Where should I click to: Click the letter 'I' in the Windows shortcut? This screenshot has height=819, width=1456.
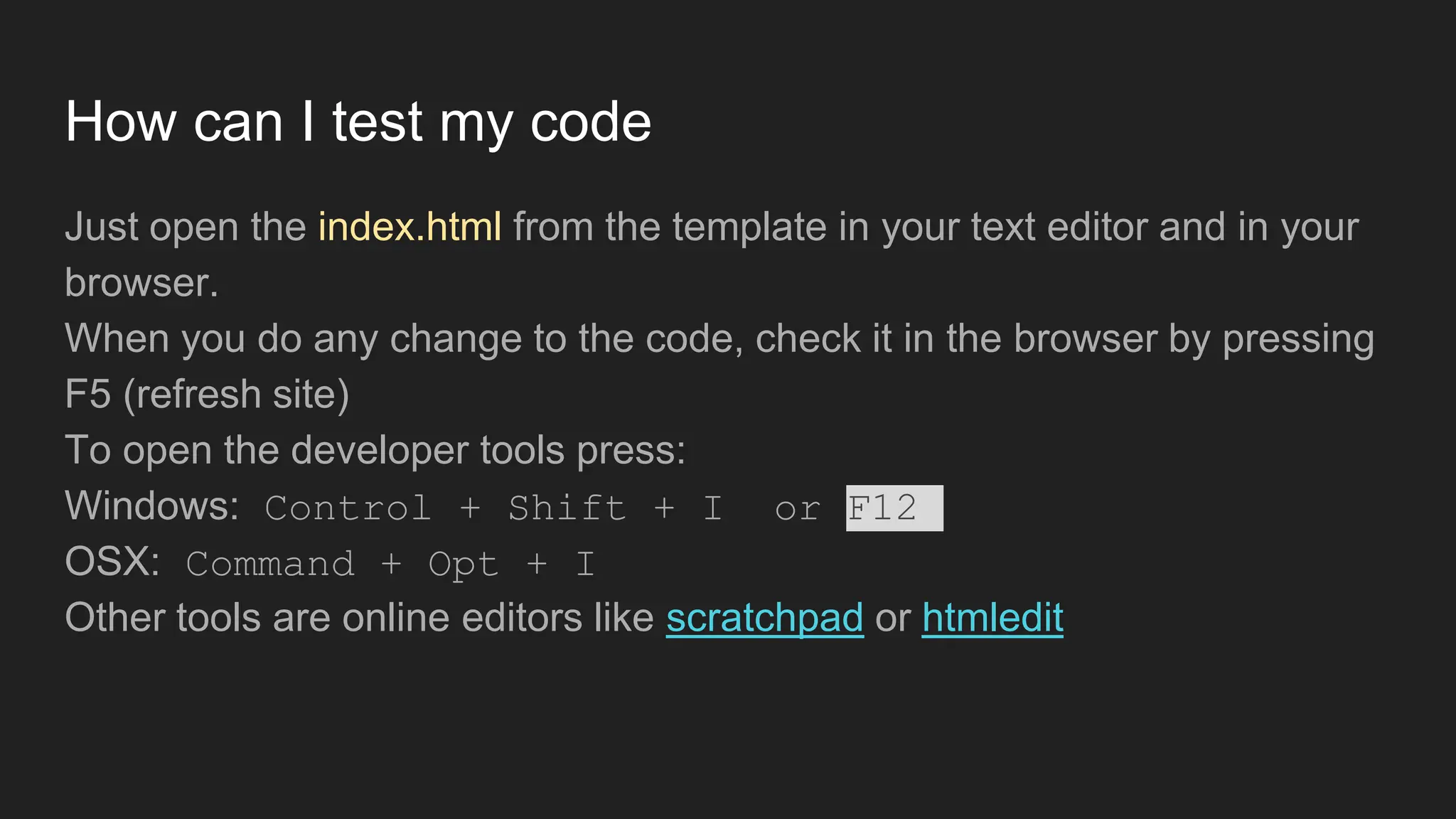713,508
